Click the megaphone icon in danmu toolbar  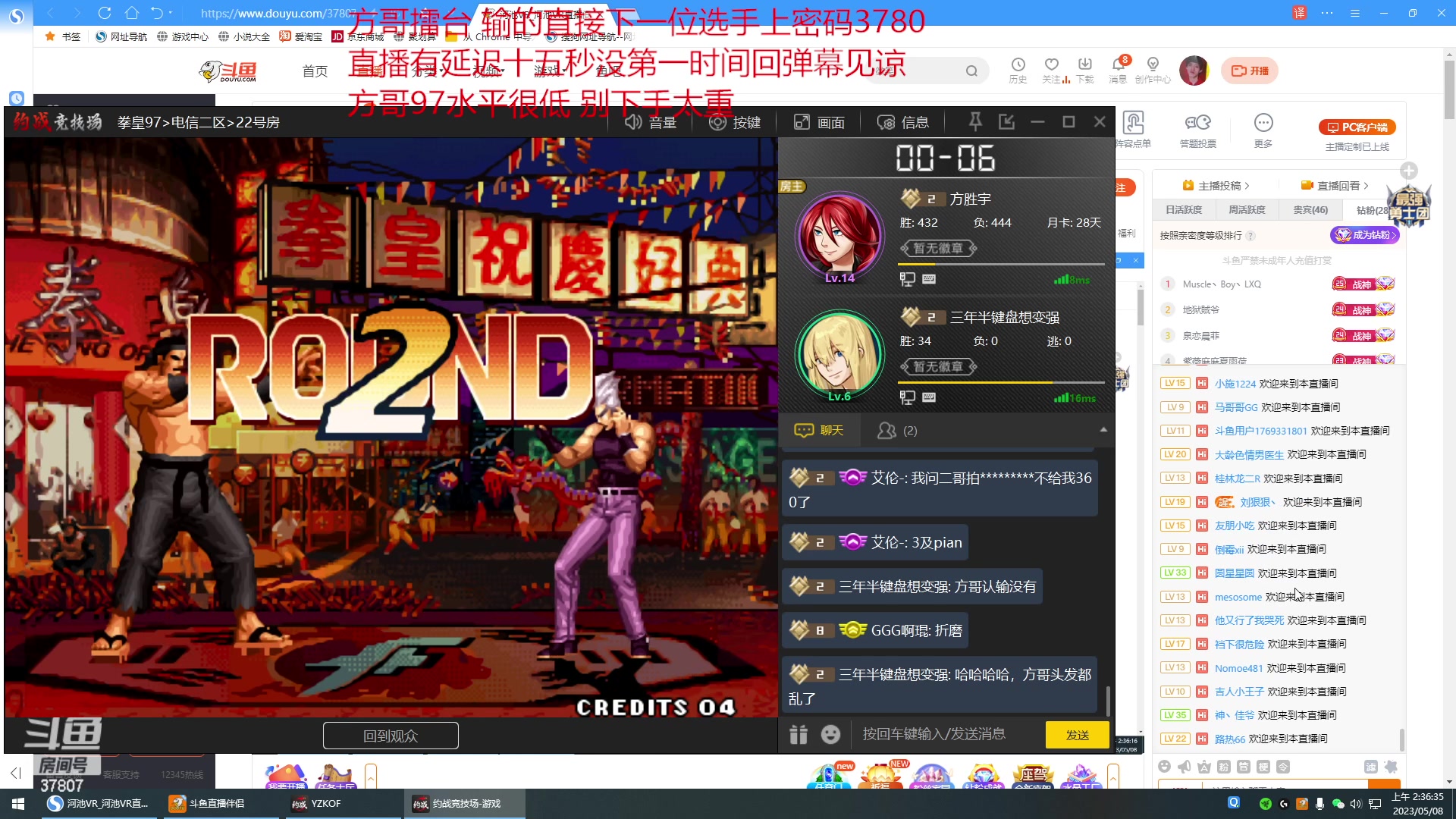tap(1185, 767)
